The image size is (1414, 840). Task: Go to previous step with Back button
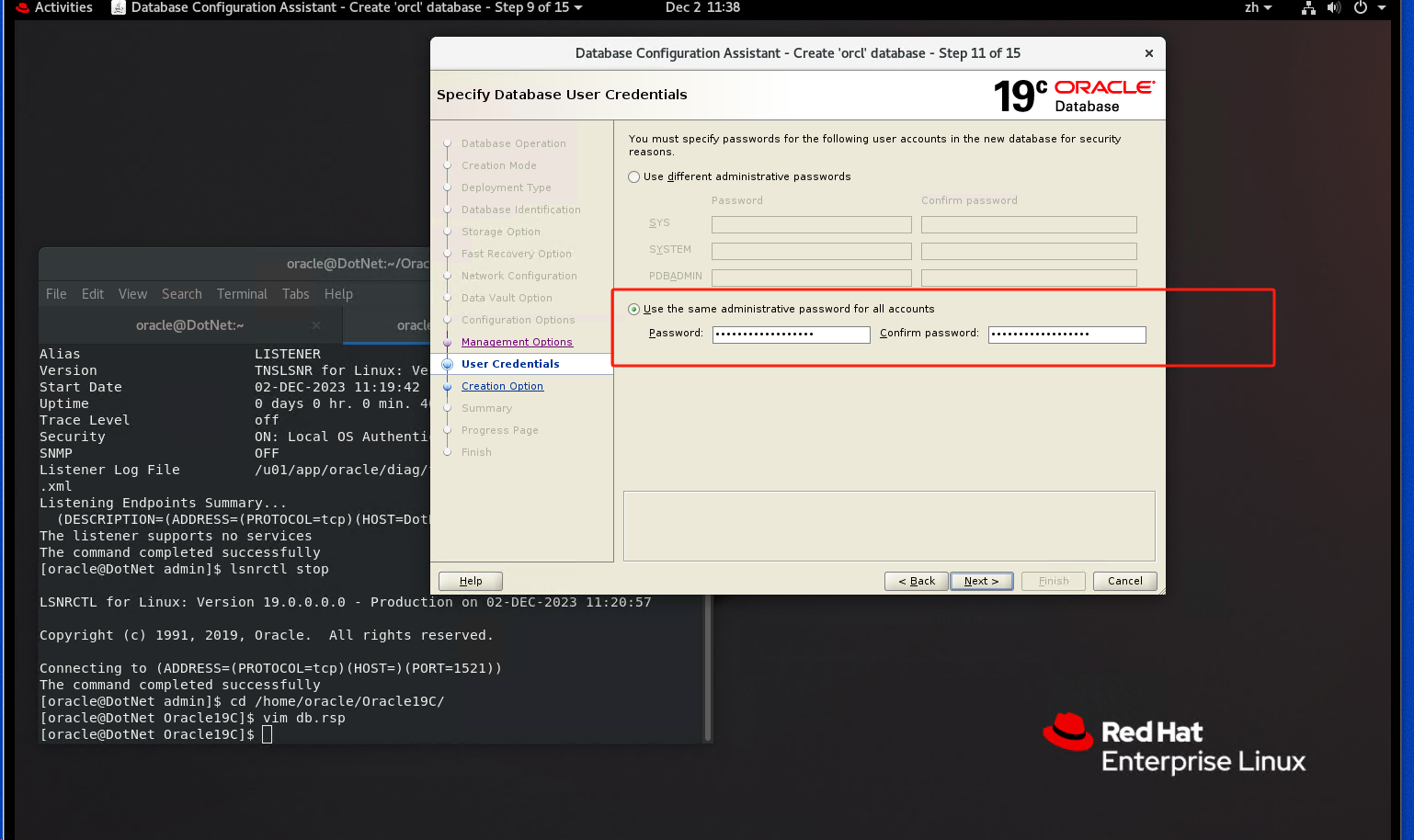[x=917, y=581]
